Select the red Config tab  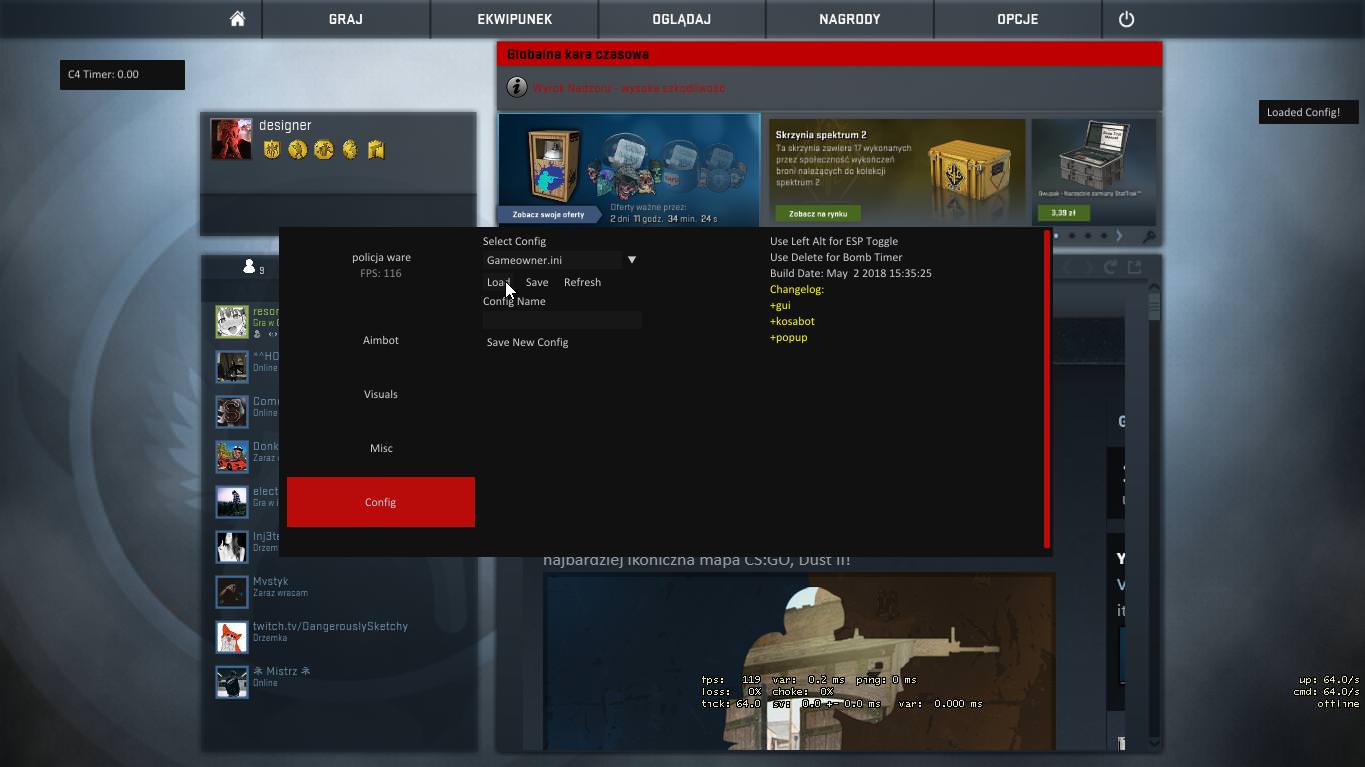coord(381,502)
